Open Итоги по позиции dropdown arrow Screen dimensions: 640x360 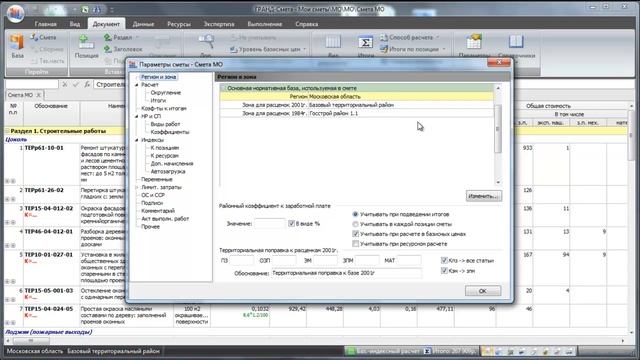pos(444,49)
